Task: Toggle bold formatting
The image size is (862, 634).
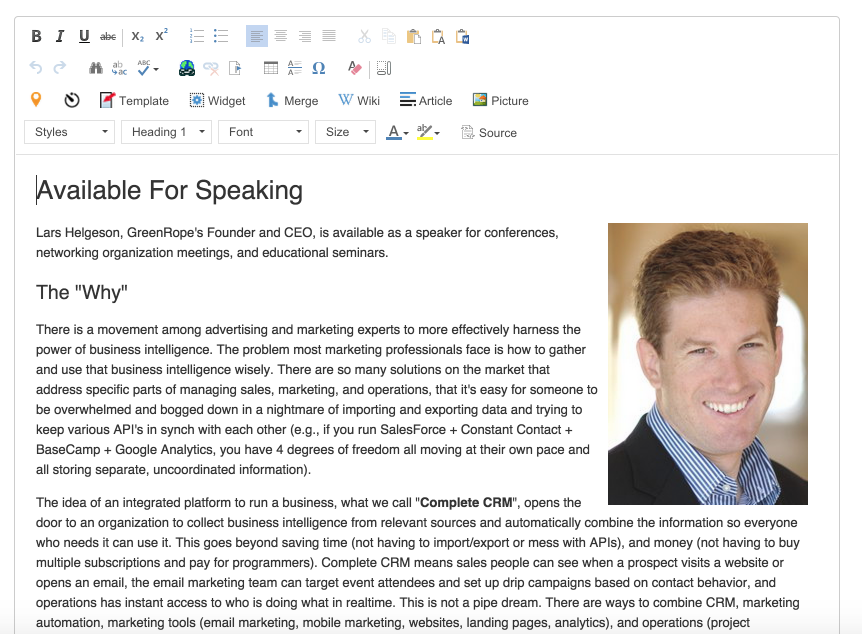Action: point(36,36)
